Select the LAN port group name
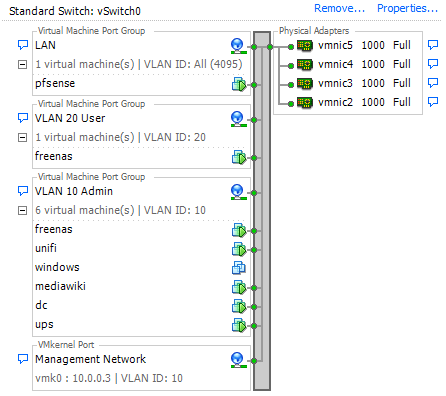This screenshot has height=396, width=446. (45, 45)
